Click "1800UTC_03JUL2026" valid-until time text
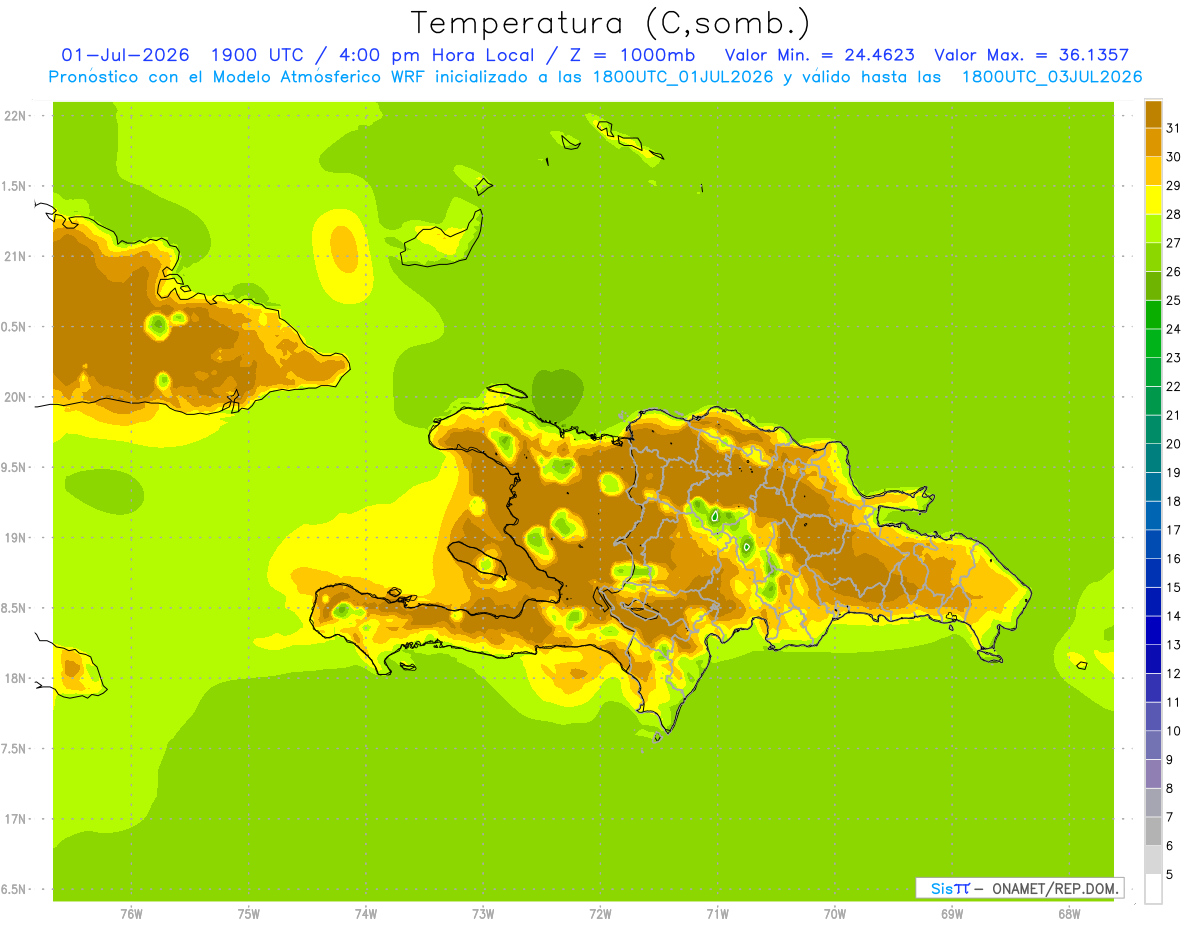Viewport: 1200px width, 927px height. click(x=1052, y=77)
